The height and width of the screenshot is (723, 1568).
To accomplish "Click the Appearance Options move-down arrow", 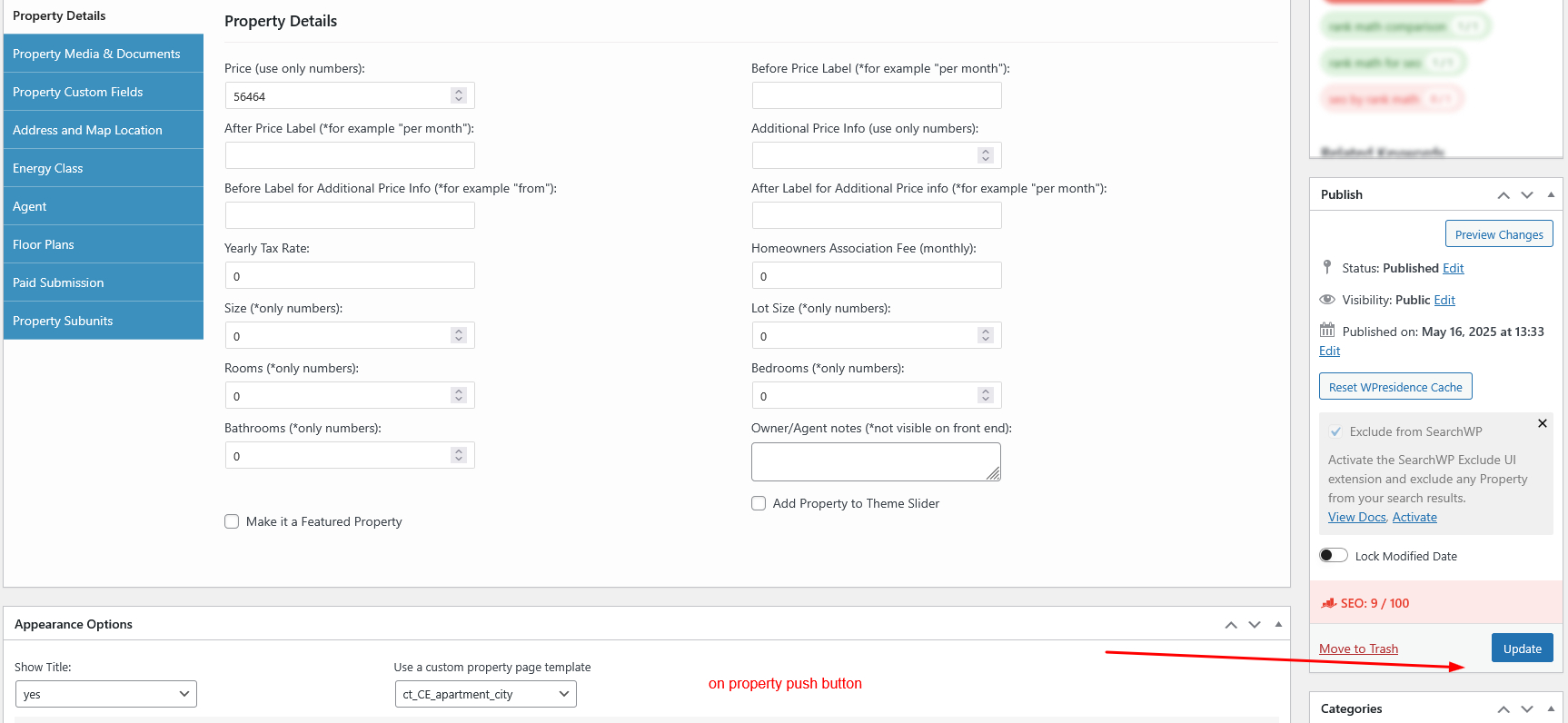I will click(x=1255, y=625).
